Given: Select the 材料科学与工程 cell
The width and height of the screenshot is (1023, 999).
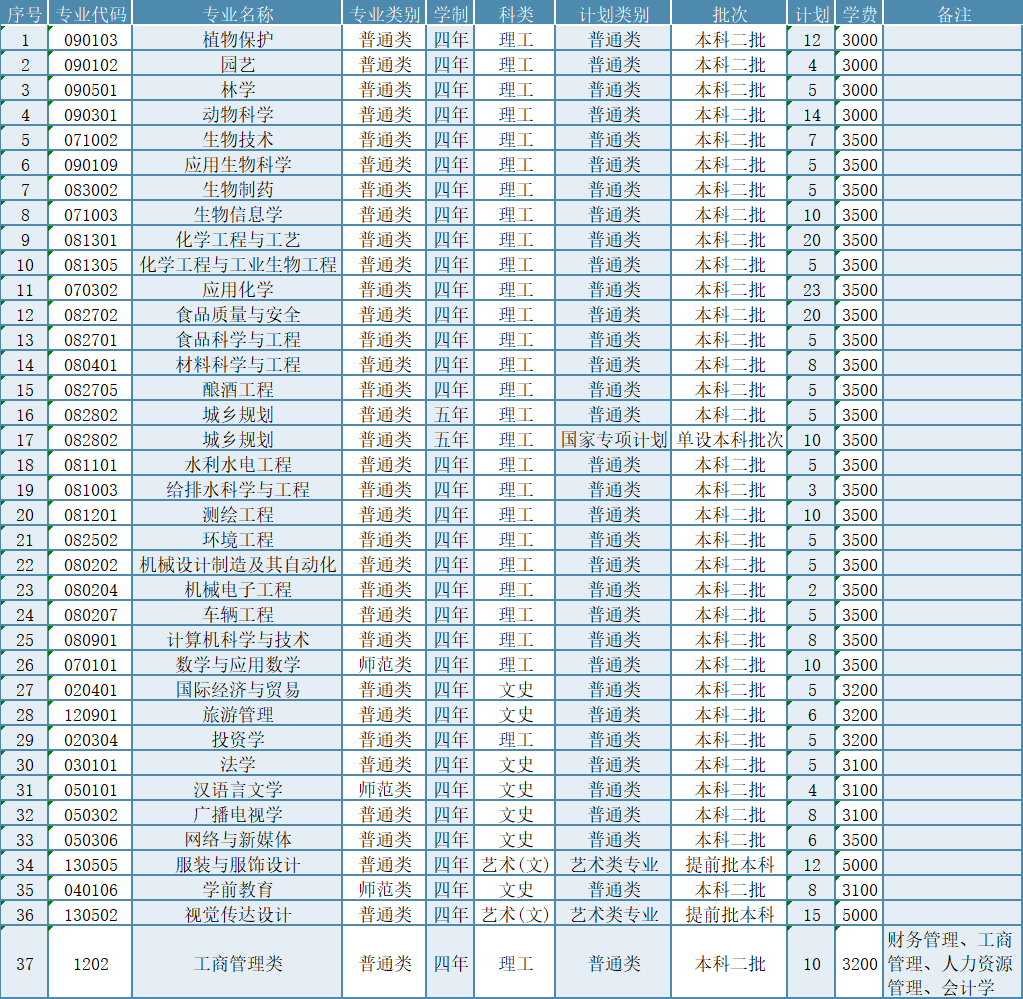Looking at the screenshot, I should pyautogui.click(x=237, y=365).
